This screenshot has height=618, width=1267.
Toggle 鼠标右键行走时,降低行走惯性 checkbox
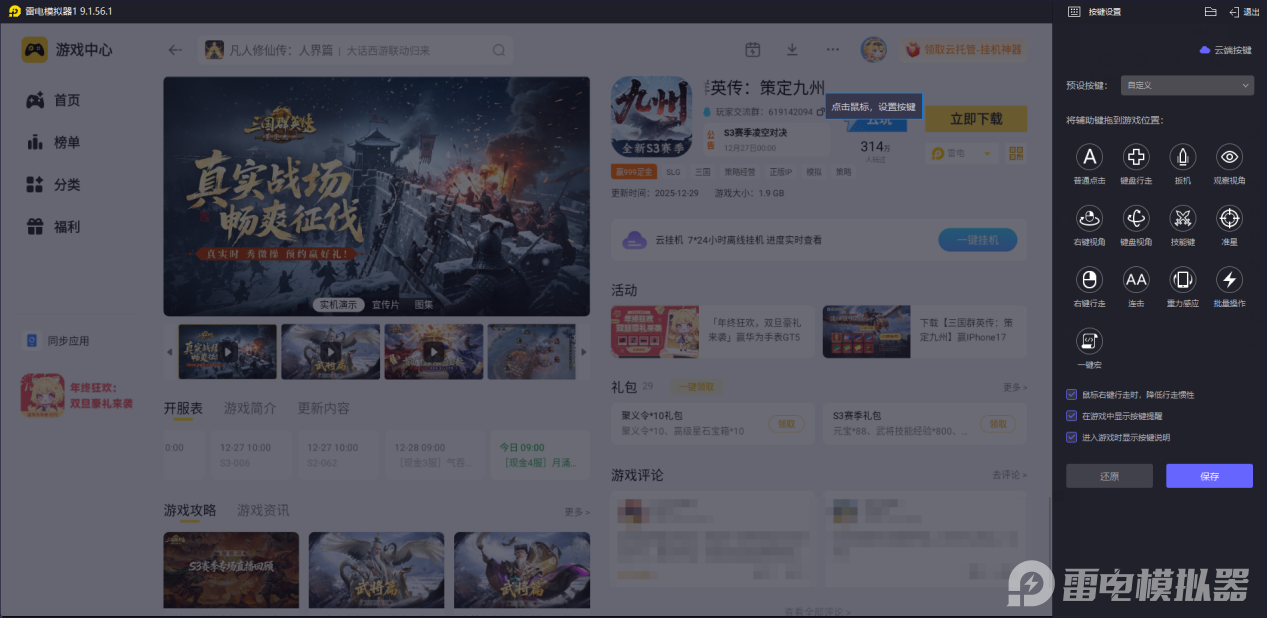tap(1072, 395)
